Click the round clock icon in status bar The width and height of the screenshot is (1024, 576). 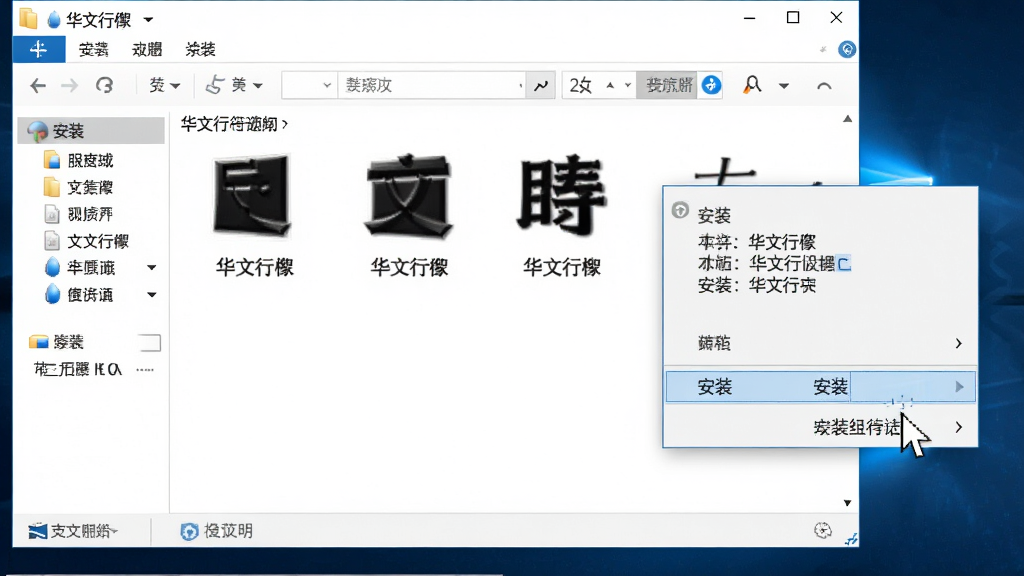click(823, 530)
